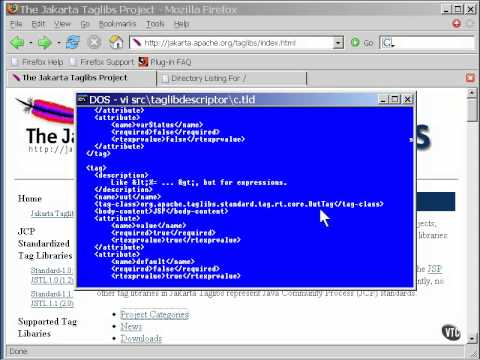Open the File menu
Screen dimensions: 480x360
coord(16,24)
